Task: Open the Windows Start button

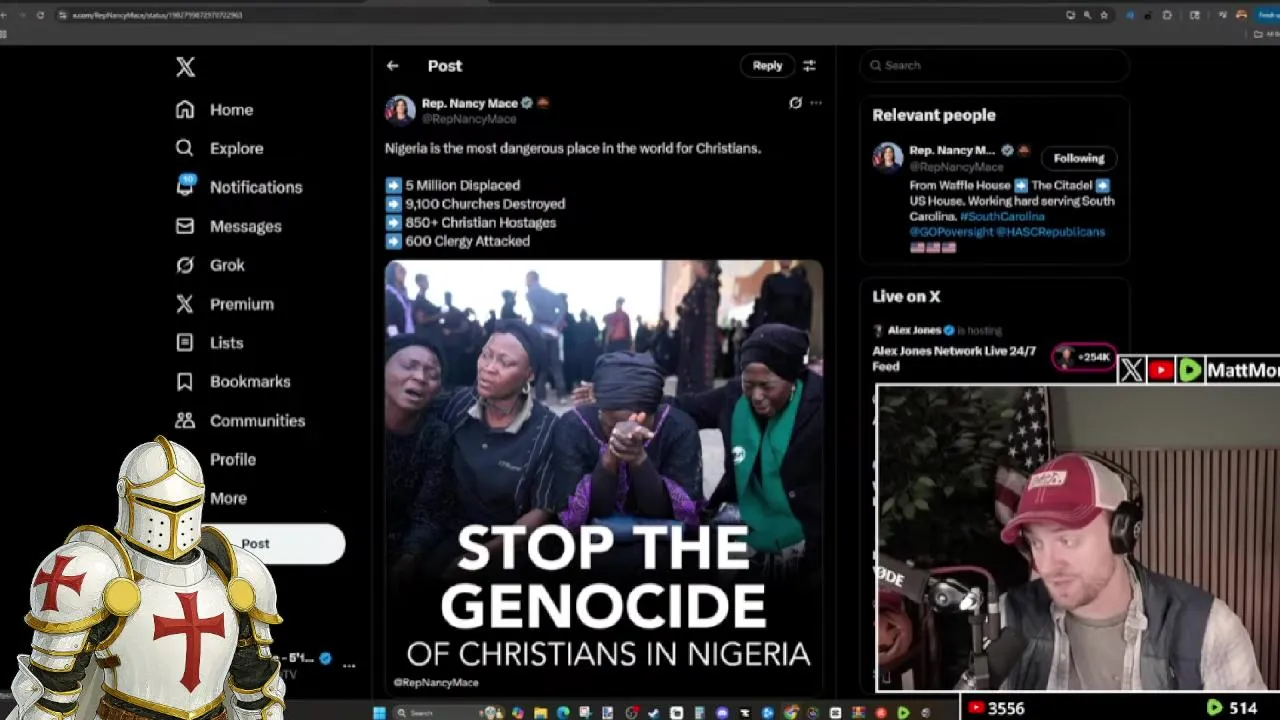Action: [x=379, y=712]
